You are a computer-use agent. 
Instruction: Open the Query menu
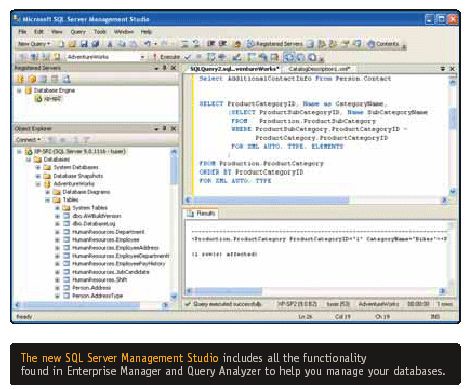coord(78,32)
